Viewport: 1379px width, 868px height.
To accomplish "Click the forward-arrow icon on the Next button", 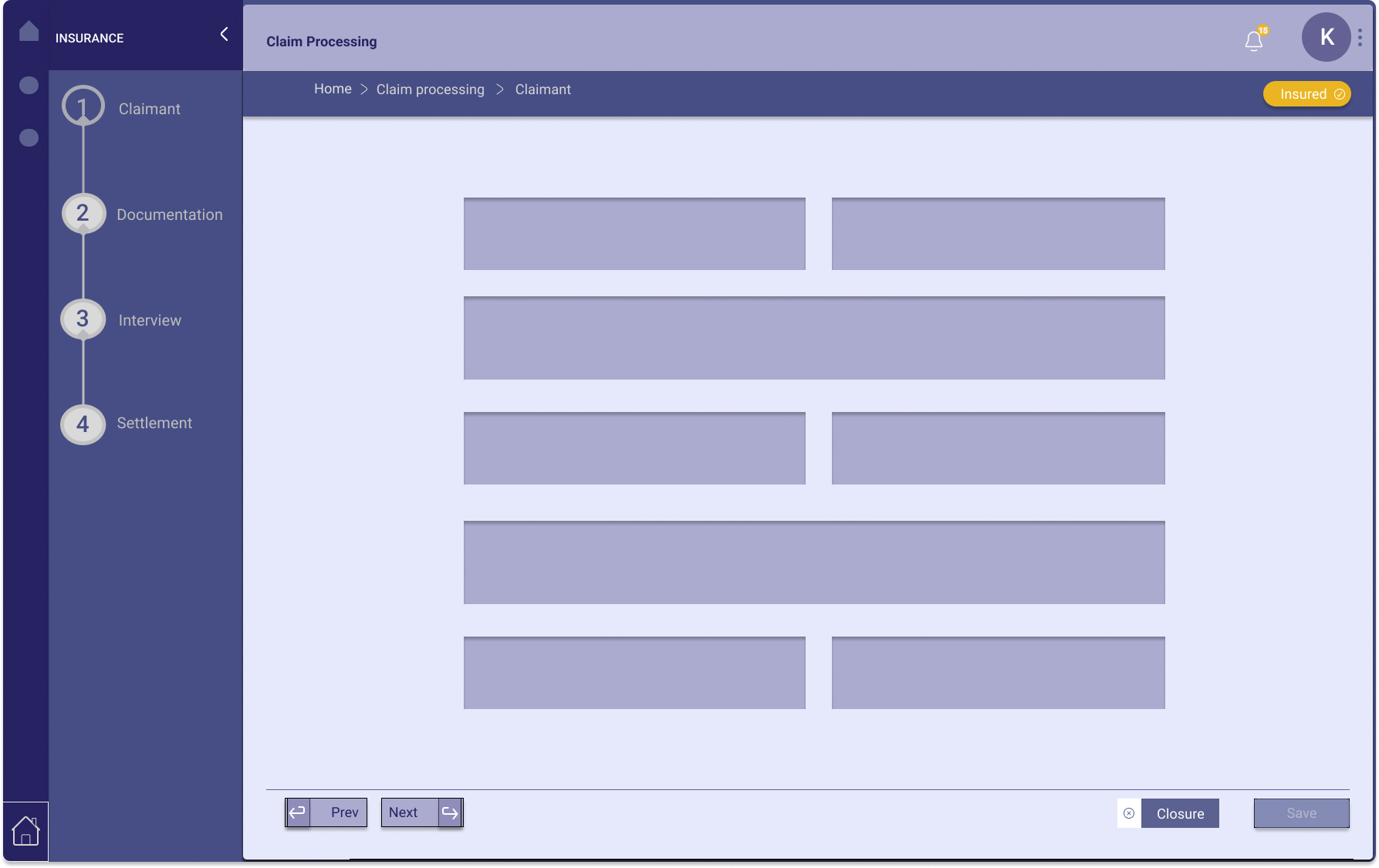I will [450, 811].
